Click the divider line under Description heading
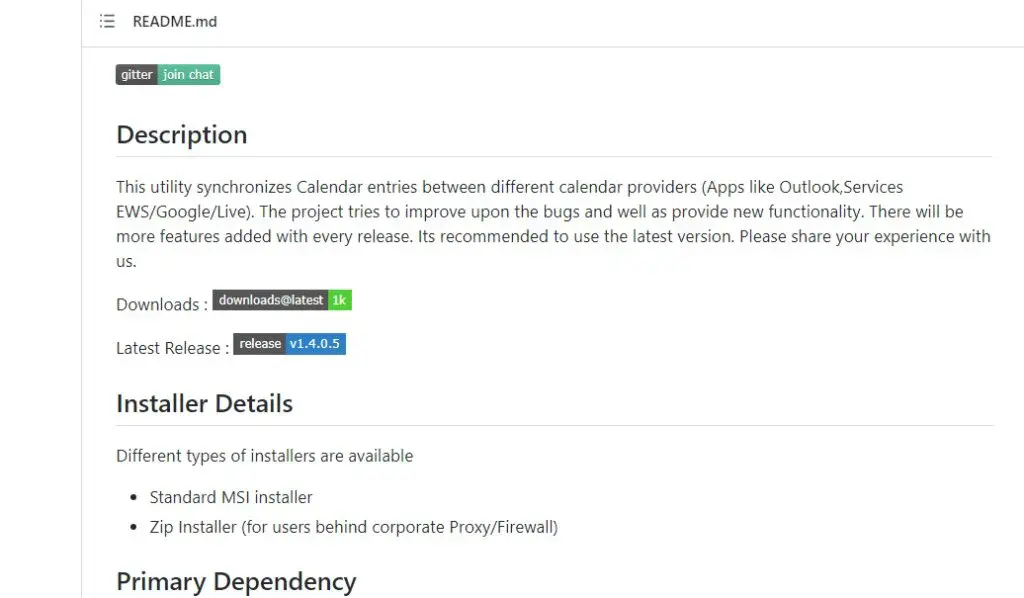Screen dimensions: 1024x598 [554, 157]
